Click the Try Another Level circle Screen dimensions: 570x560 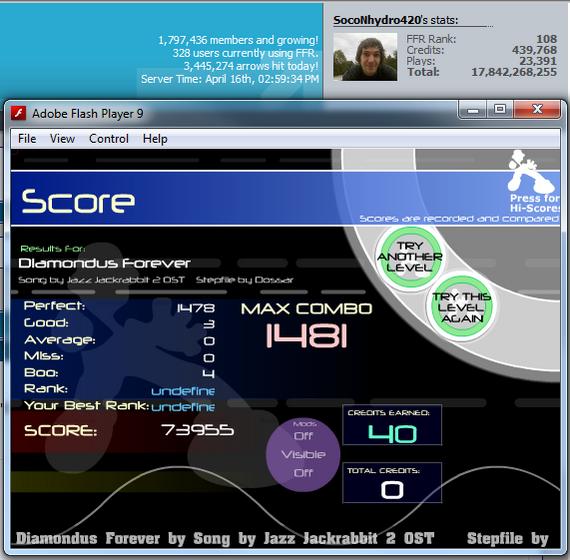click(x=410, y=257)
